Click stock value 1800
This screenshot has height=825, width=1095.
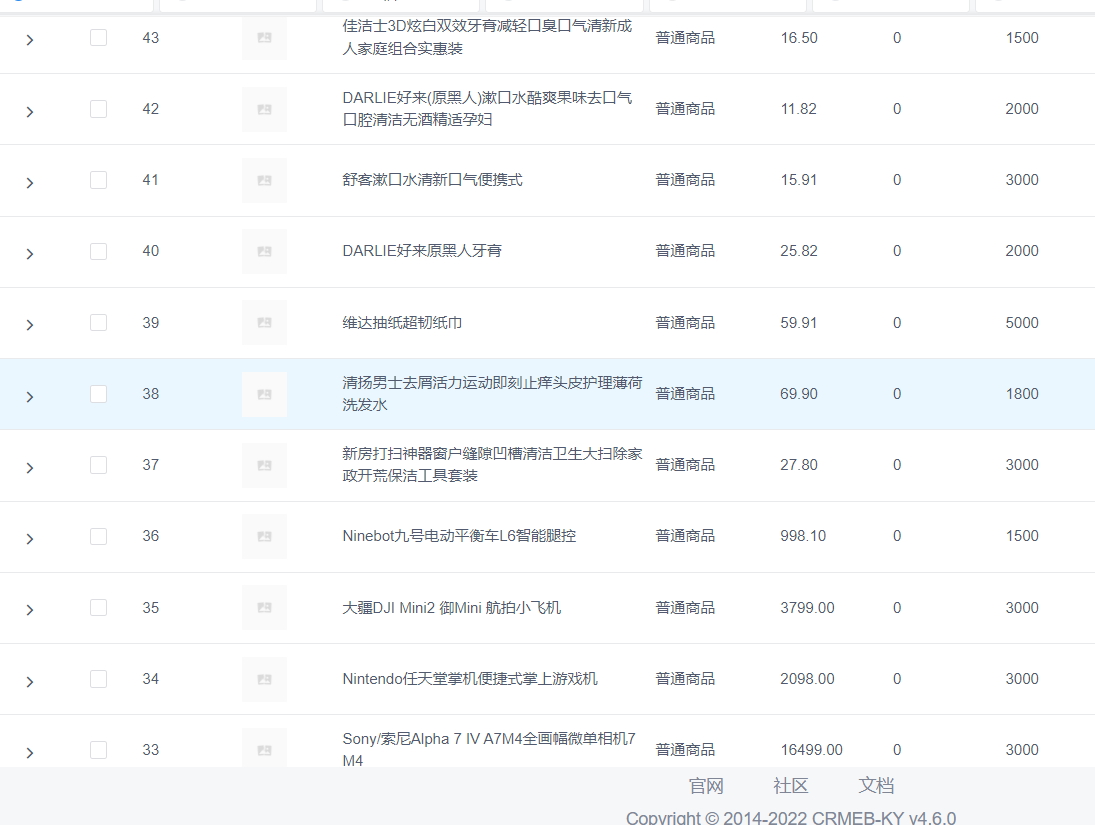point(1022,394)
